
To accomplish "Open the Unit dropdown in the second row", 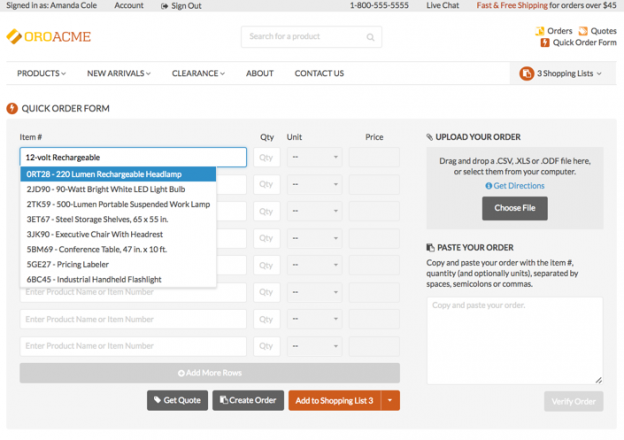I will coord(314,184).
